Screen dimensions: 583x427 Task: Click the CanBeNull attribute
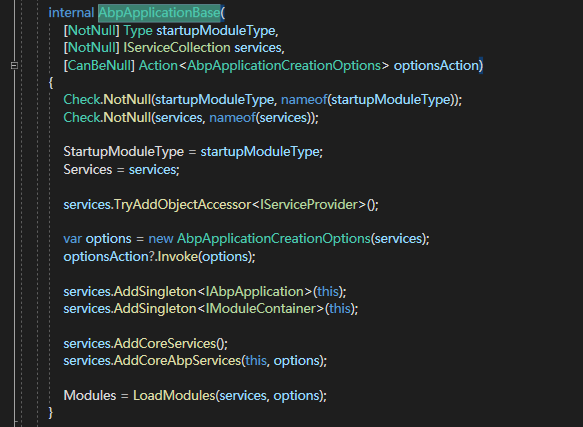coord(99,65)
